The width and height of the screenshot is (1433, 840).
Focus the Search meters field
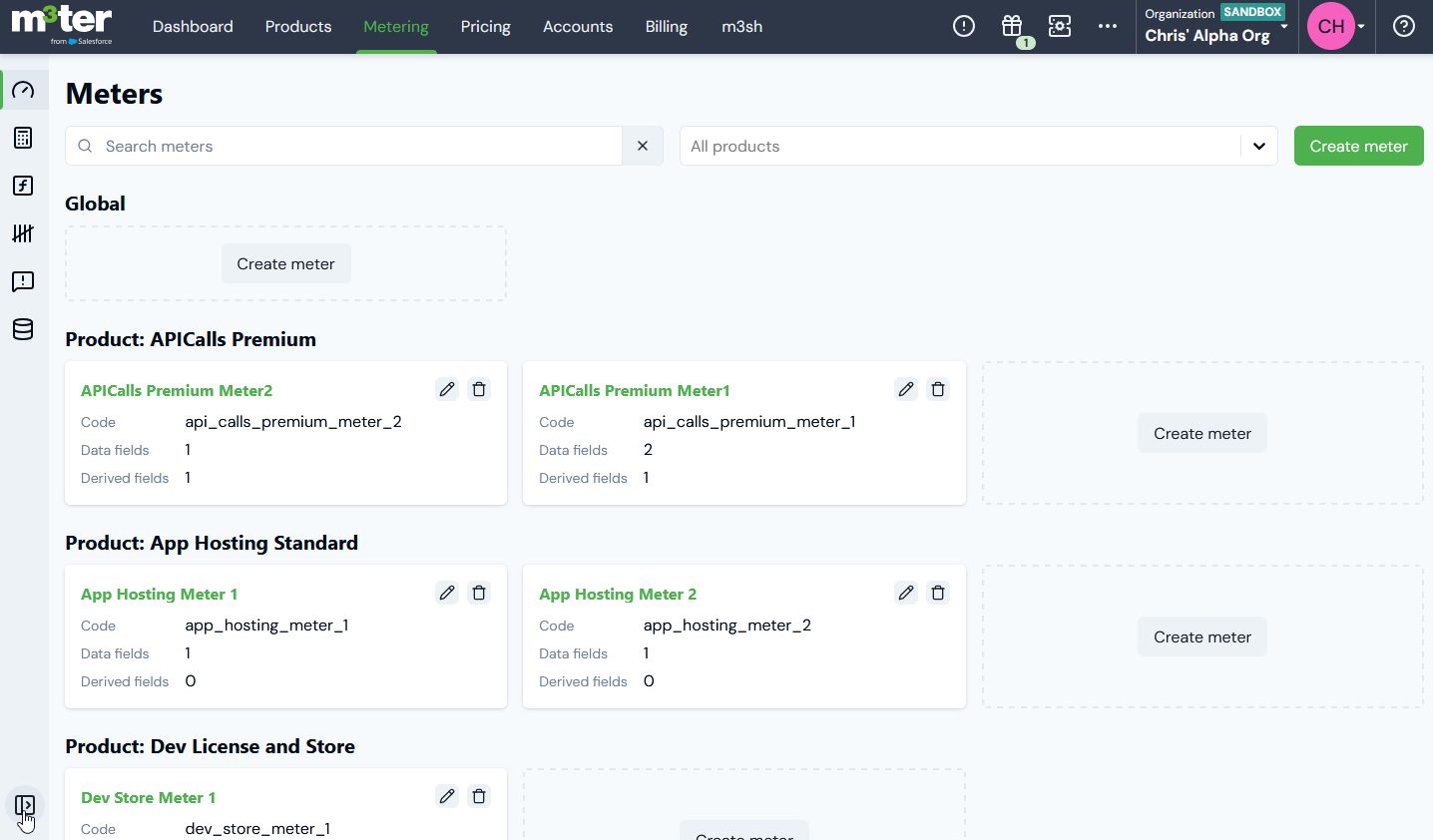pos(343,146)
